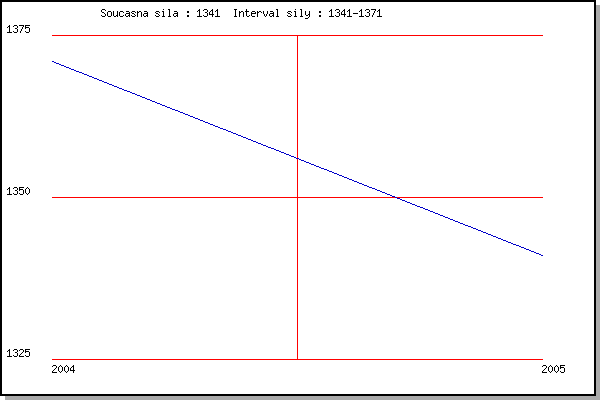Viewport: 600px width, 400px height.
Task: Click the 2005 x-axis label
Action: click(553, 369)
